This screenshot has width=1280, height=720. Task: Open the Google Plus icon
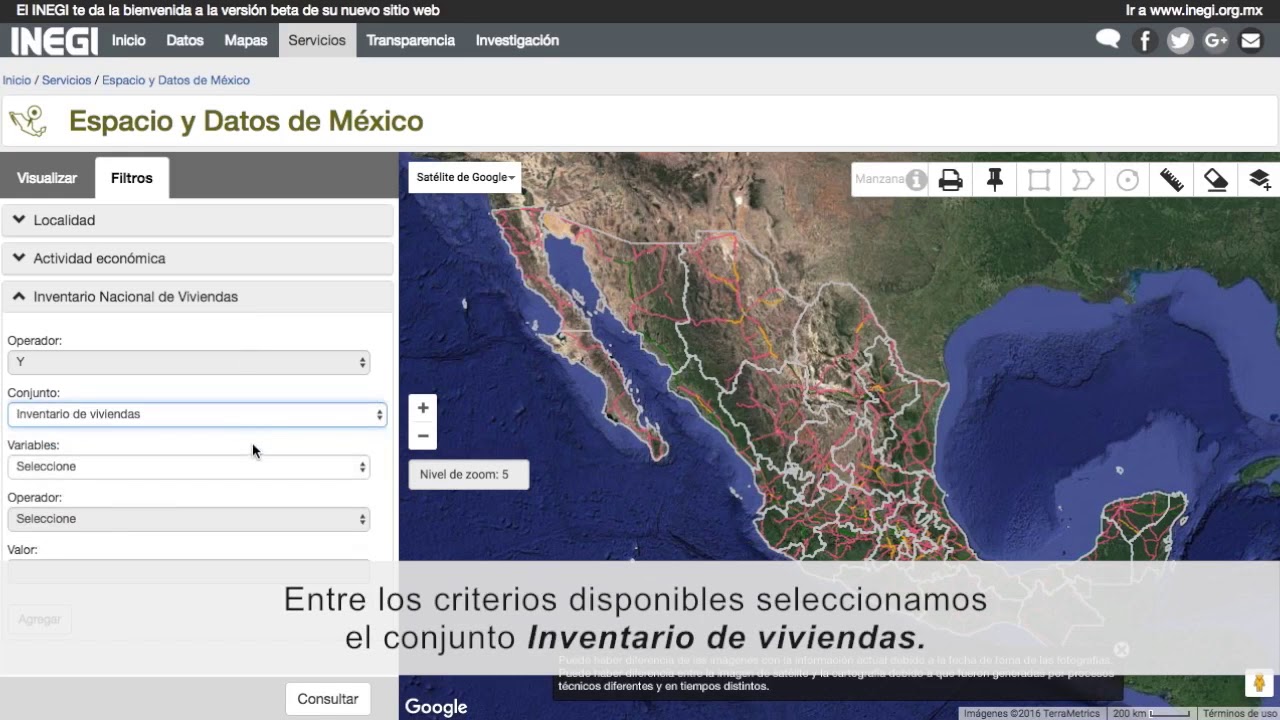point(1216,41)
